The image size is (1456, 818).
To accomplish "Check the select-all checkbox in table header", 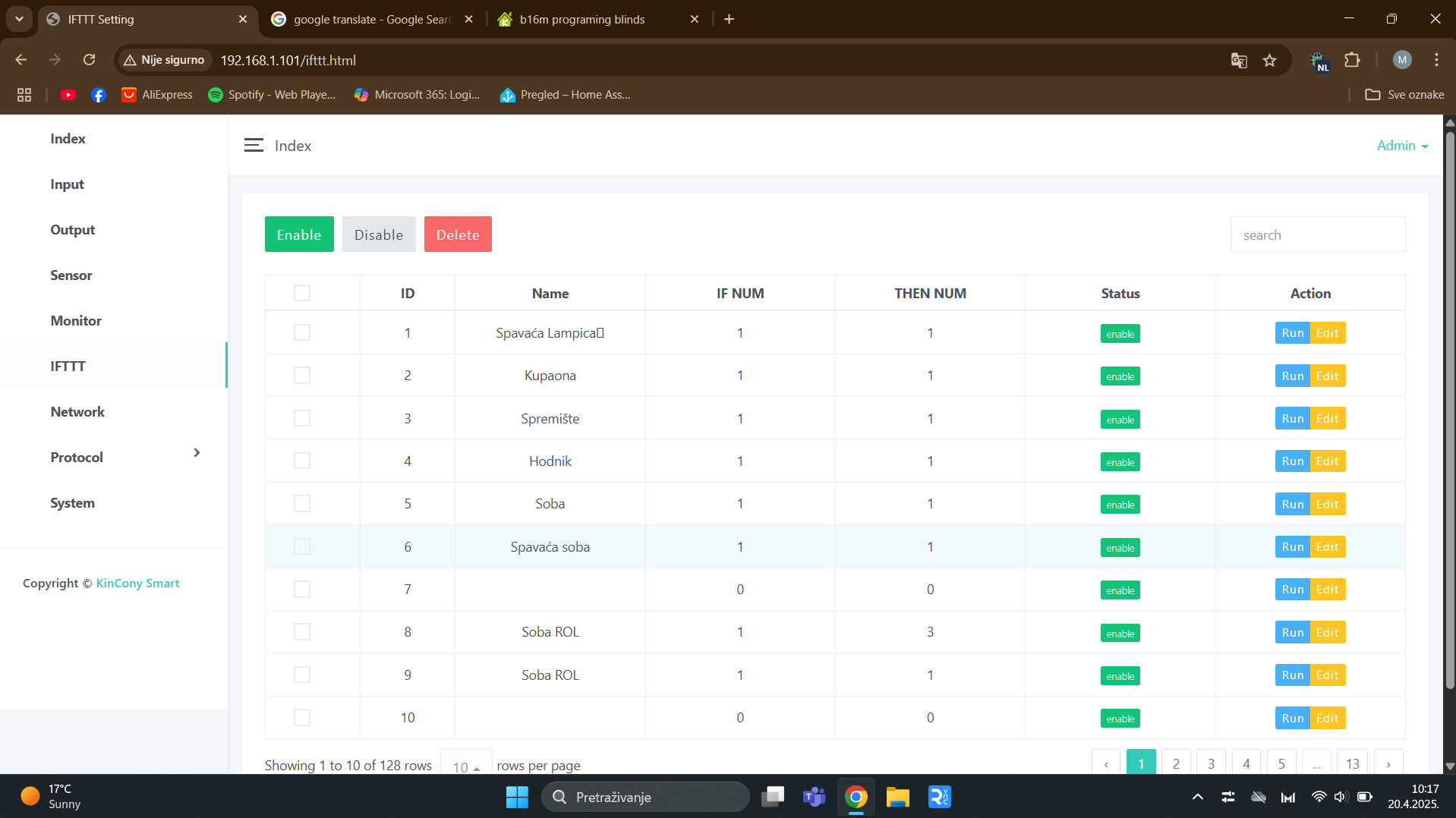I will (302, 293).
